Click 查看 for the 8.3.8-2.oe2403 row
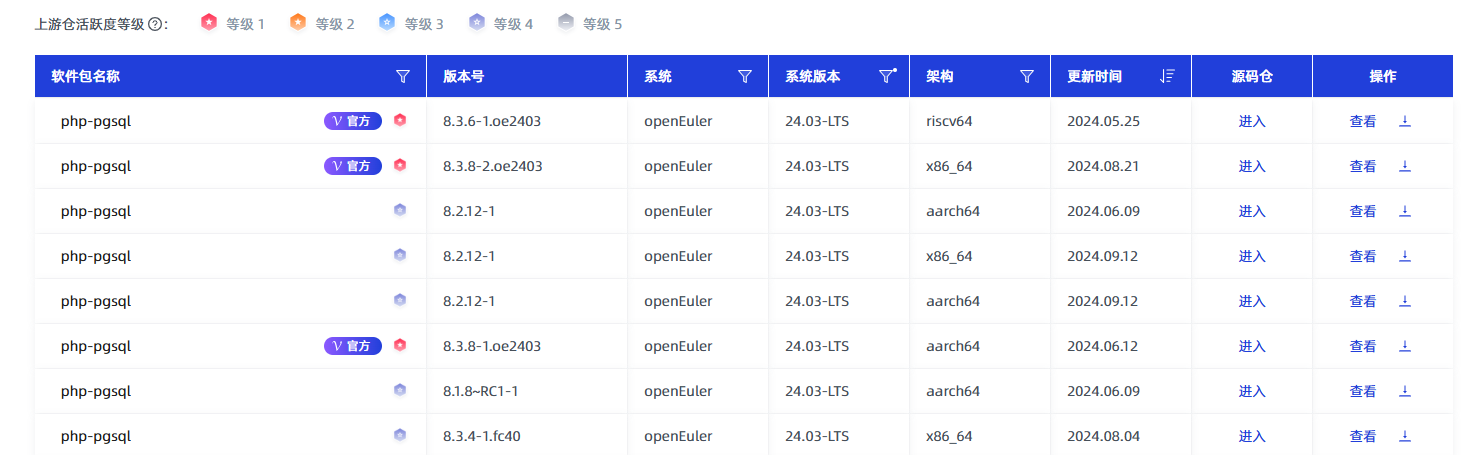1475x455 pixels. point(1362,166)
